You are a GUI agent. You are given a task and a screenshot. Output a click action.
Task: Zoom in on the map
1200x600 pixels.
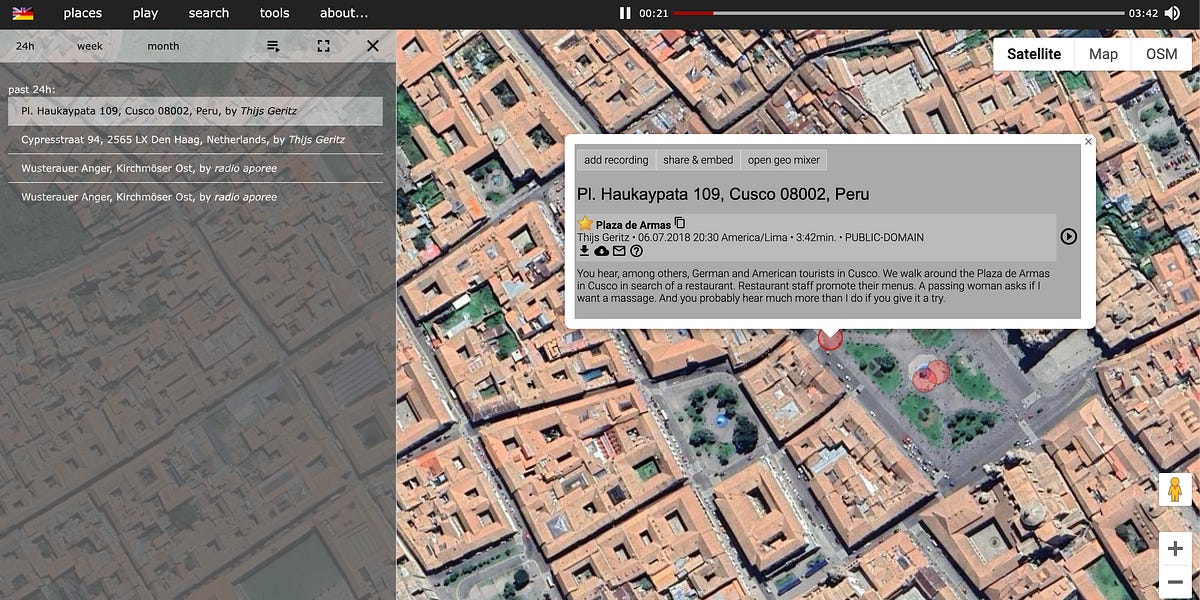(x=1174, y=548)
